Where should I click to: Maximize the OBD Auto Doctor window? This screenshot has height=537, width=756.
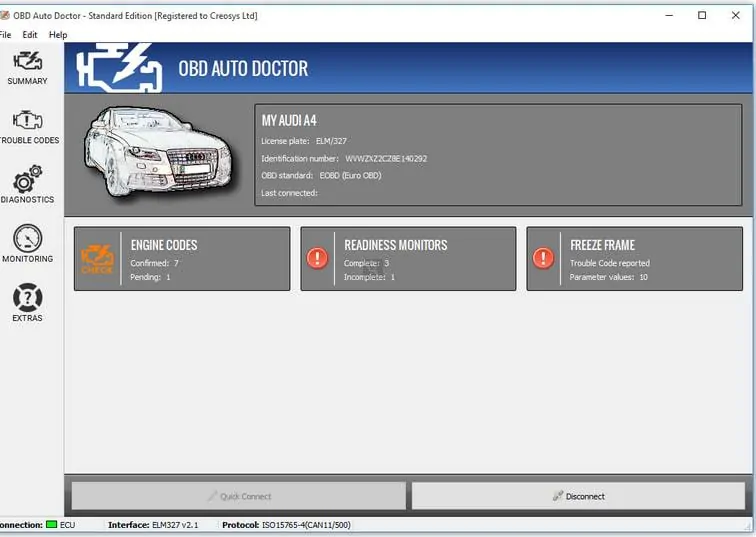click(702, 15)
